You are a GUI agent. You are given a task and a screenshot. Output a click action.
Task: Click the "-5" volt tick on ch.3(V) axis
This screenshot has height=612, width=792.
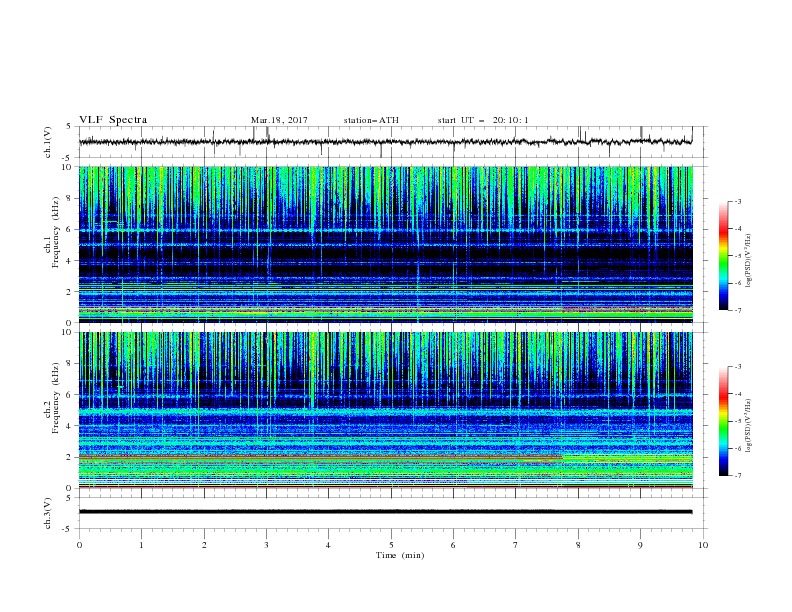[x=67, y=529]
